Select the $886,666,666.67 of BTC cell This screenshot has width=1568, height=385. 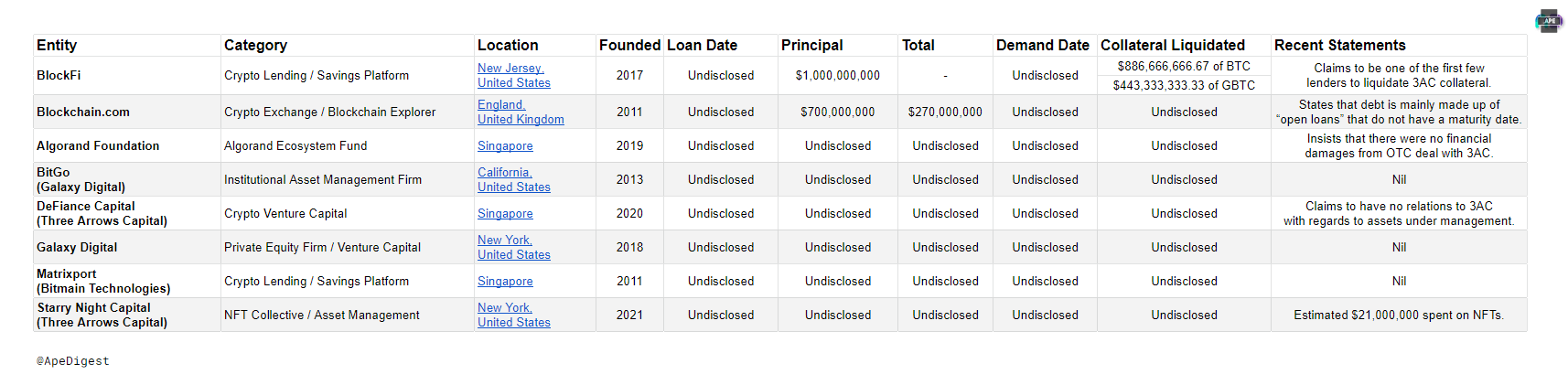click(x=1184, y=66)
